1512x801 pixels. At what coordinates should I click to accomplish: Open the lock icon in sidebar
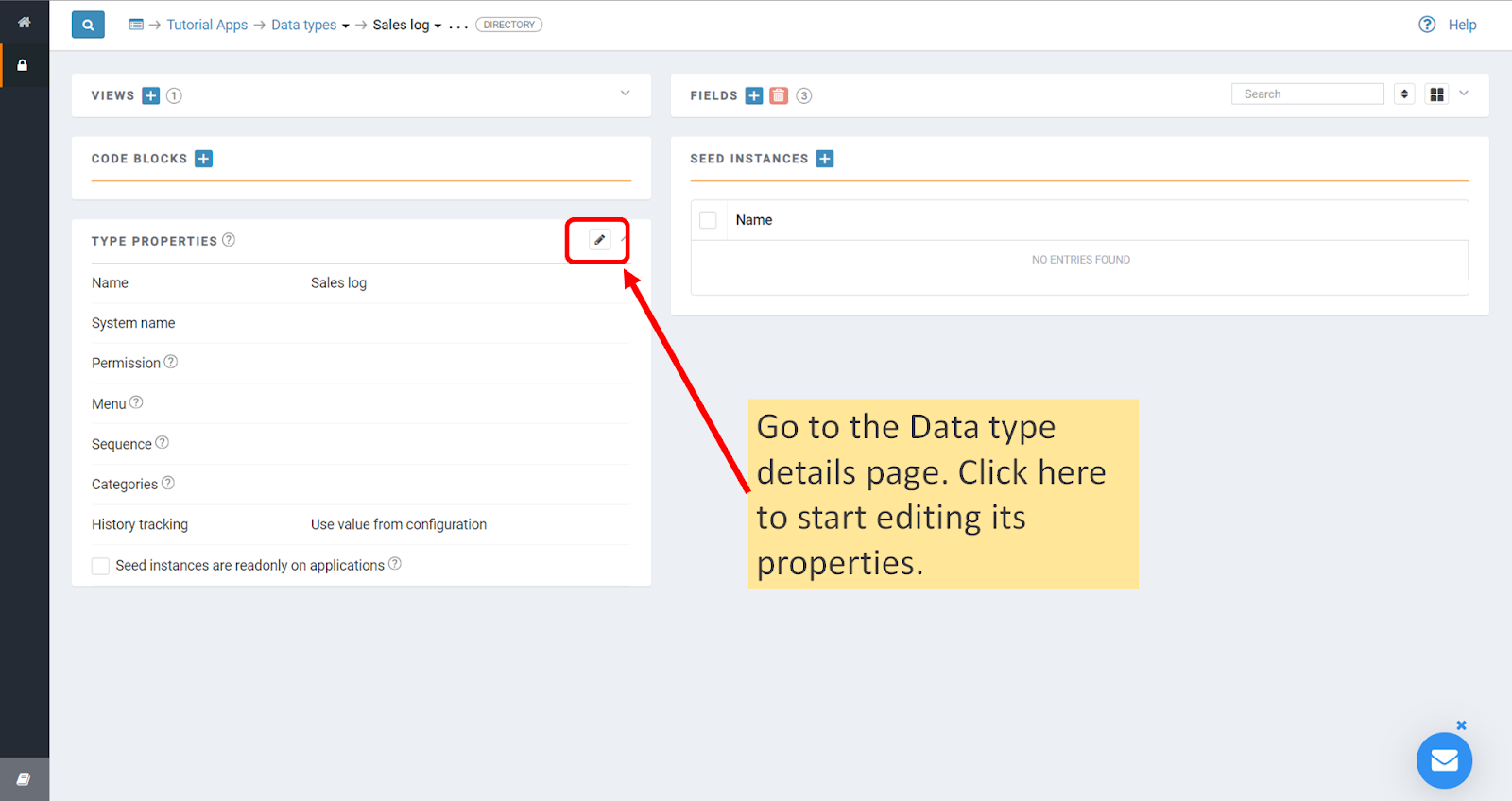pos(23,65)
